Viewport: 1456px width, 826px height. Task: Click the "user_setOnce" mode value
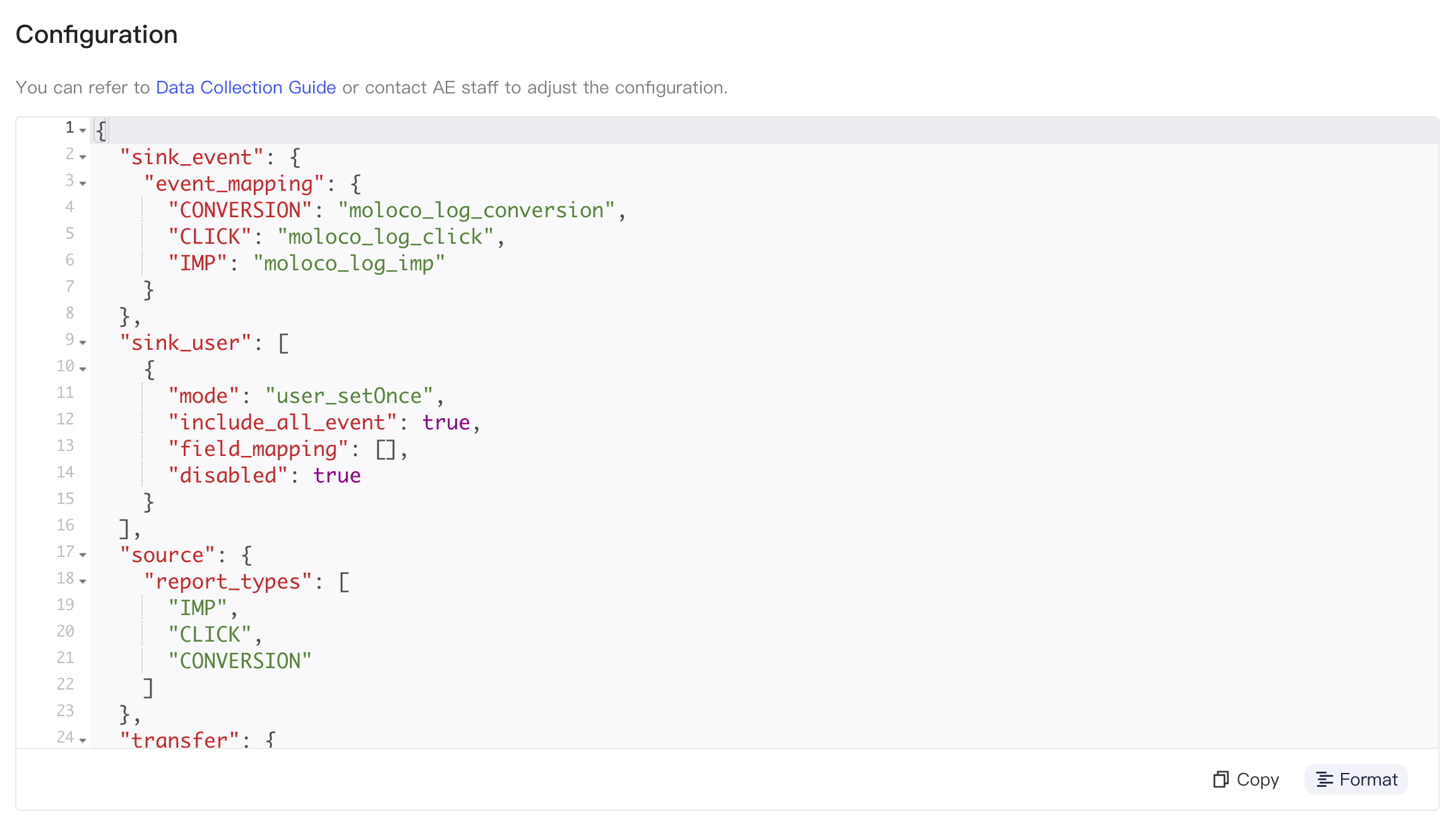coord(349,396)
